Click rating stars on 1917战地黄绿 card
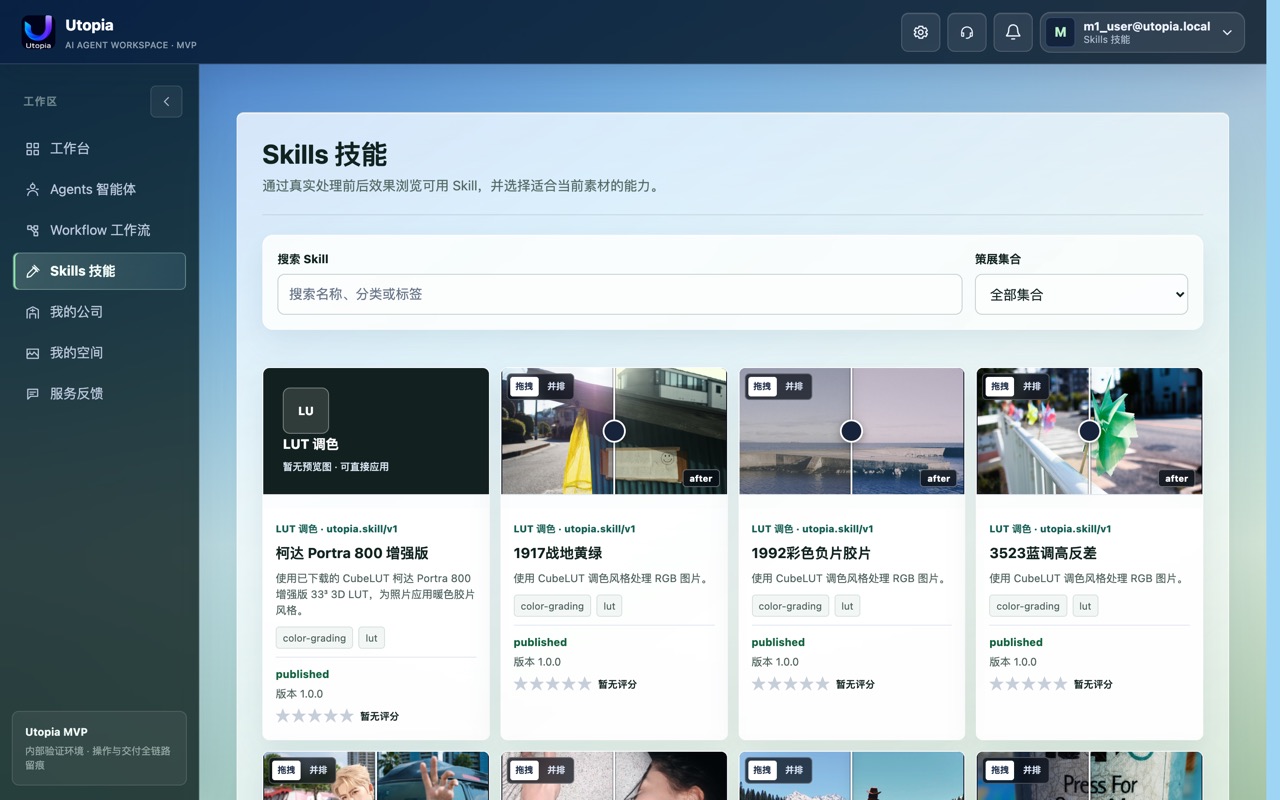 pyautogui.click(x=553, y=684)
